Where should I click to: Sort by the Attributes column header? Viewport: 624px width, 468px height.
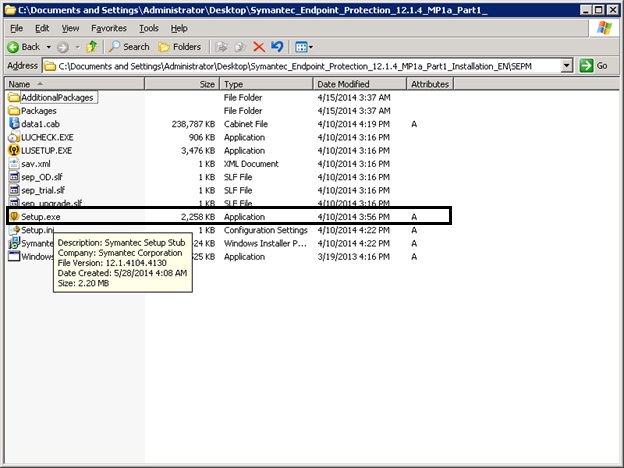pyautogui.click(x=430, y=84)
